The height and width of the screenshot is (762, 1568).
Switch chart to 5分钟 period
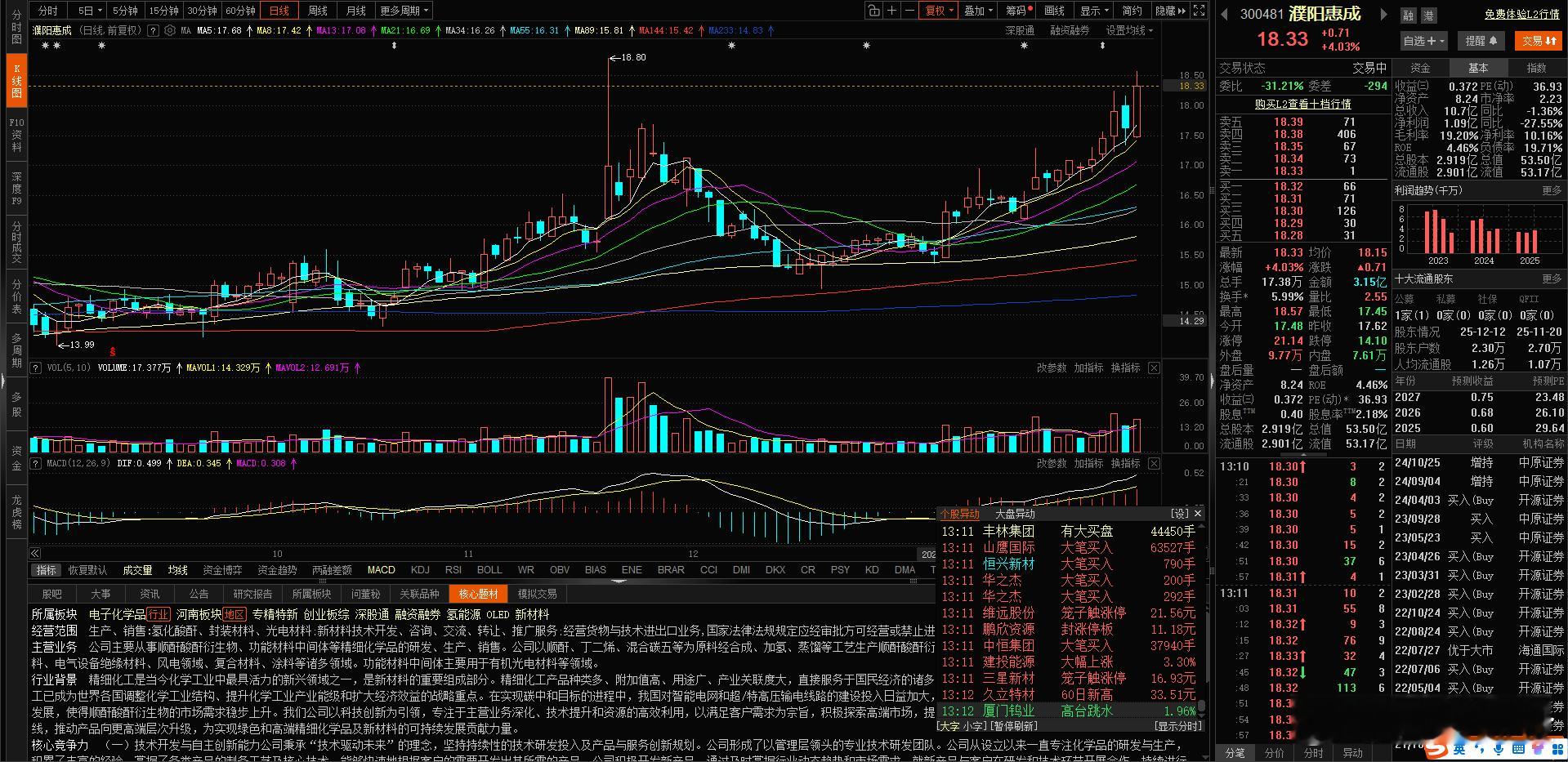click(125, 11)
